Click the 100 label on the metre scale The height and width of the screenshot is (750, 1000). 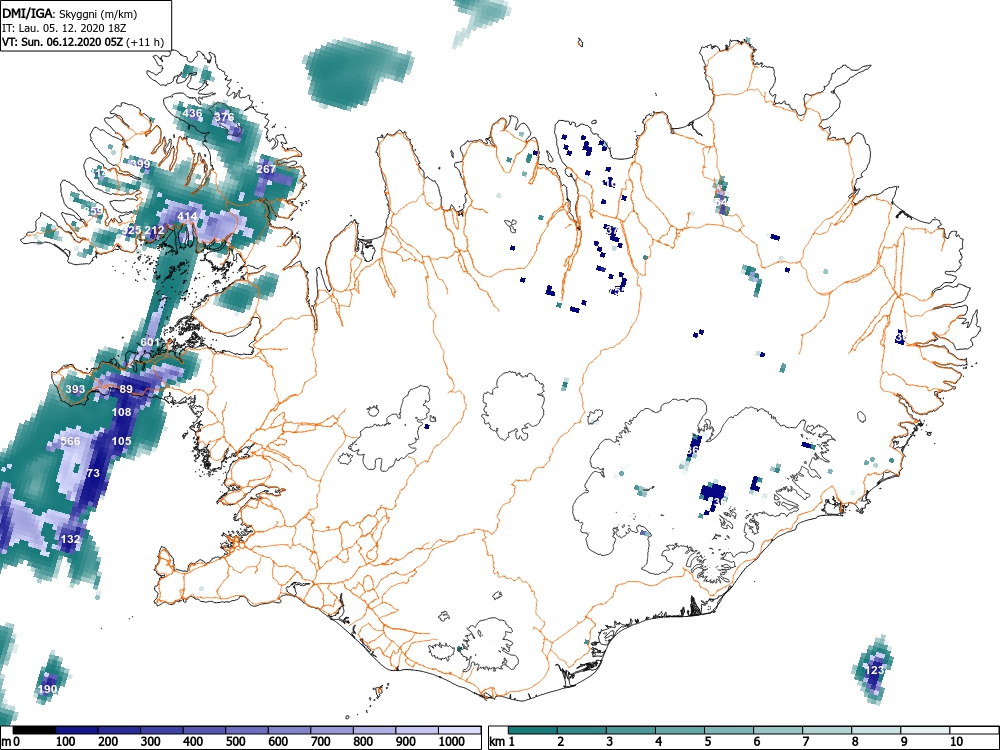click(66, 741)
